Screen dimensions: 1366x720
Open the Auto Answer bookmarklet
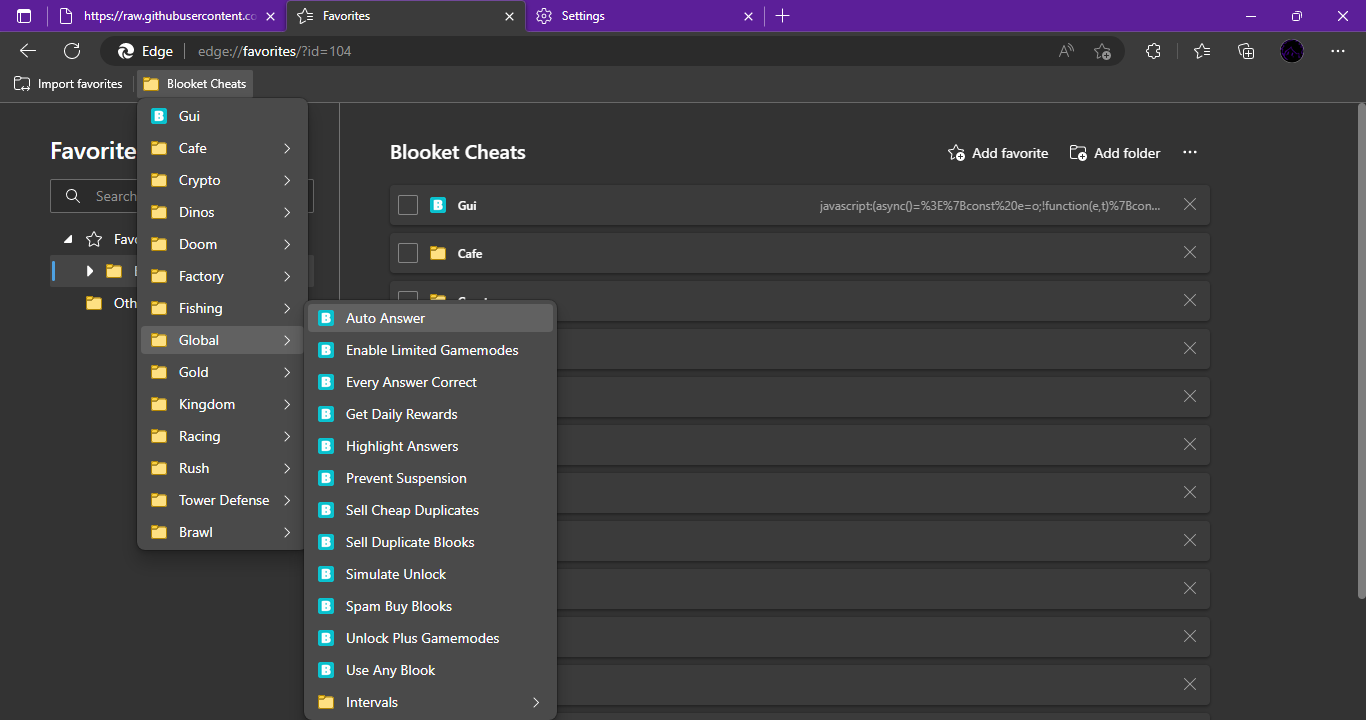coord(430,318)
